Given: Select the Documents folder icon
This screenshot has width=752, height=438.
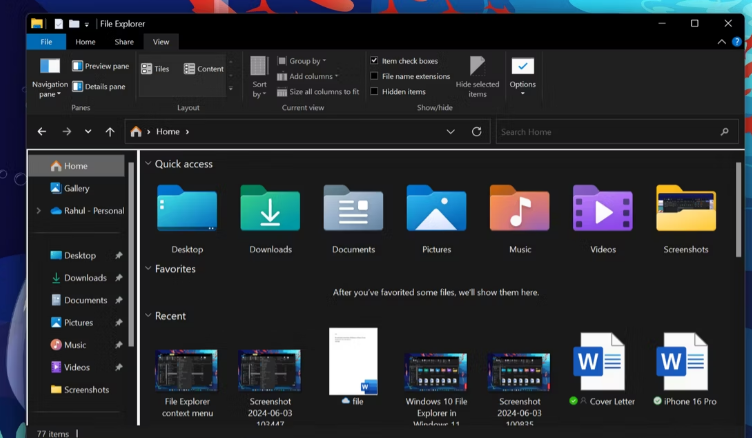Looking at the screenshot, I should pos(353,209).
